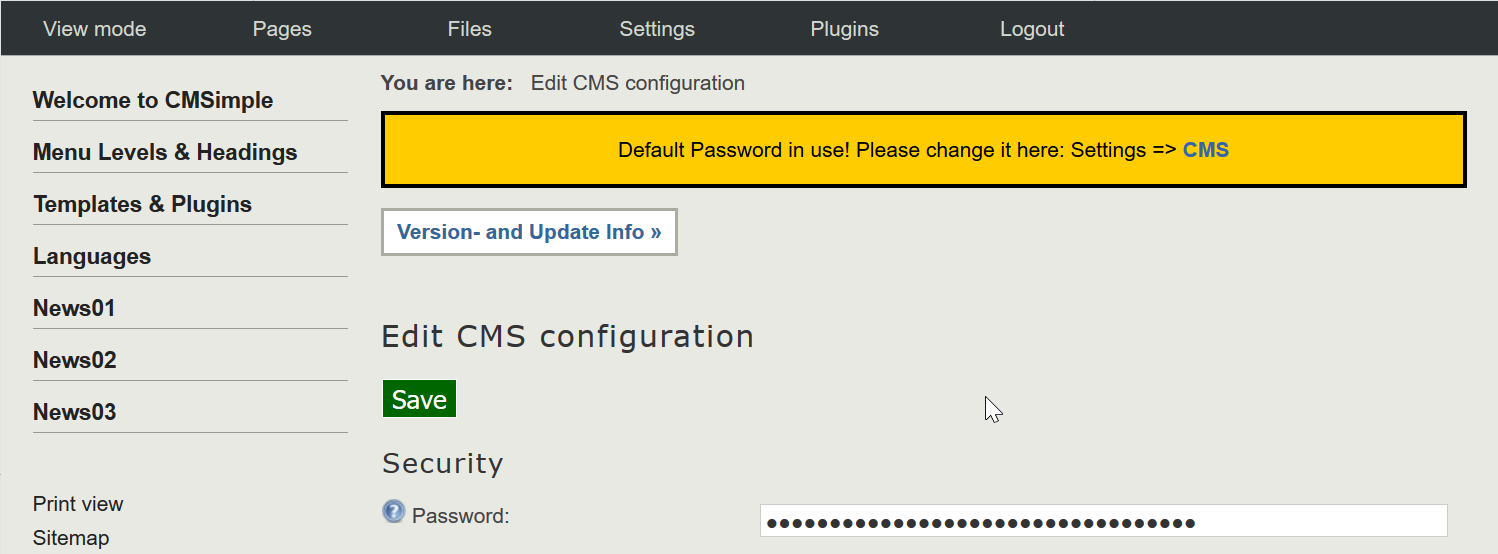The image size is (1498, 554).
Task: Go to the Languages page
Action: coord(92,256)
